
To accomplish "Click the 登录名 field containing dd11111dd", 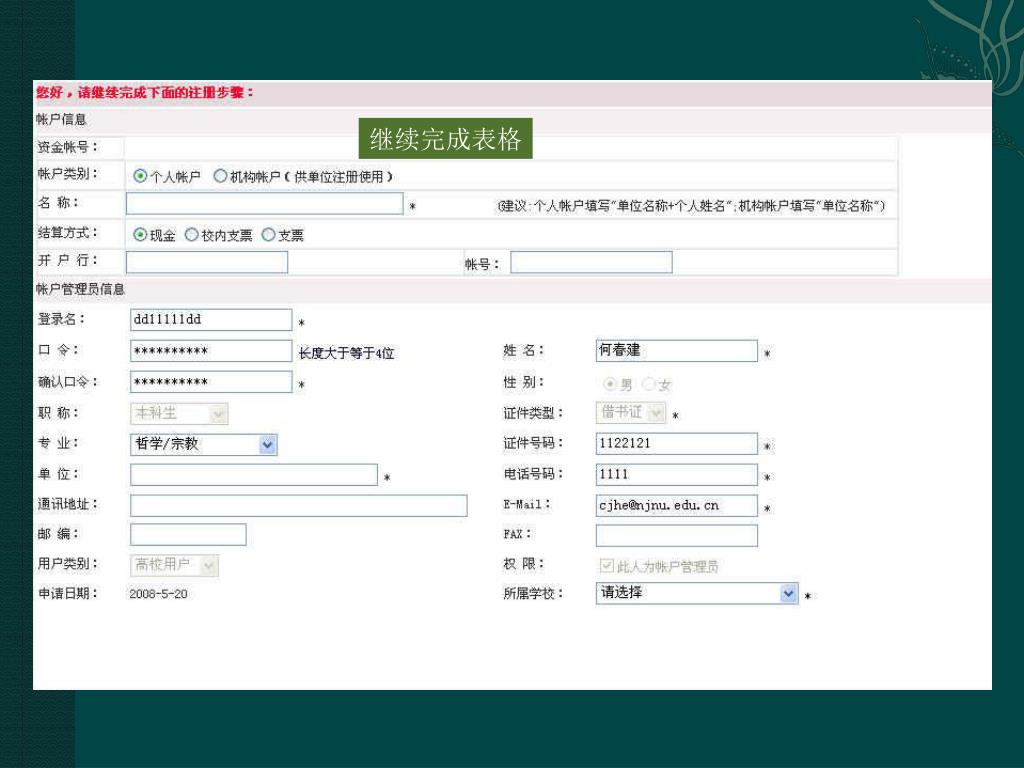I will pos(211,320).
